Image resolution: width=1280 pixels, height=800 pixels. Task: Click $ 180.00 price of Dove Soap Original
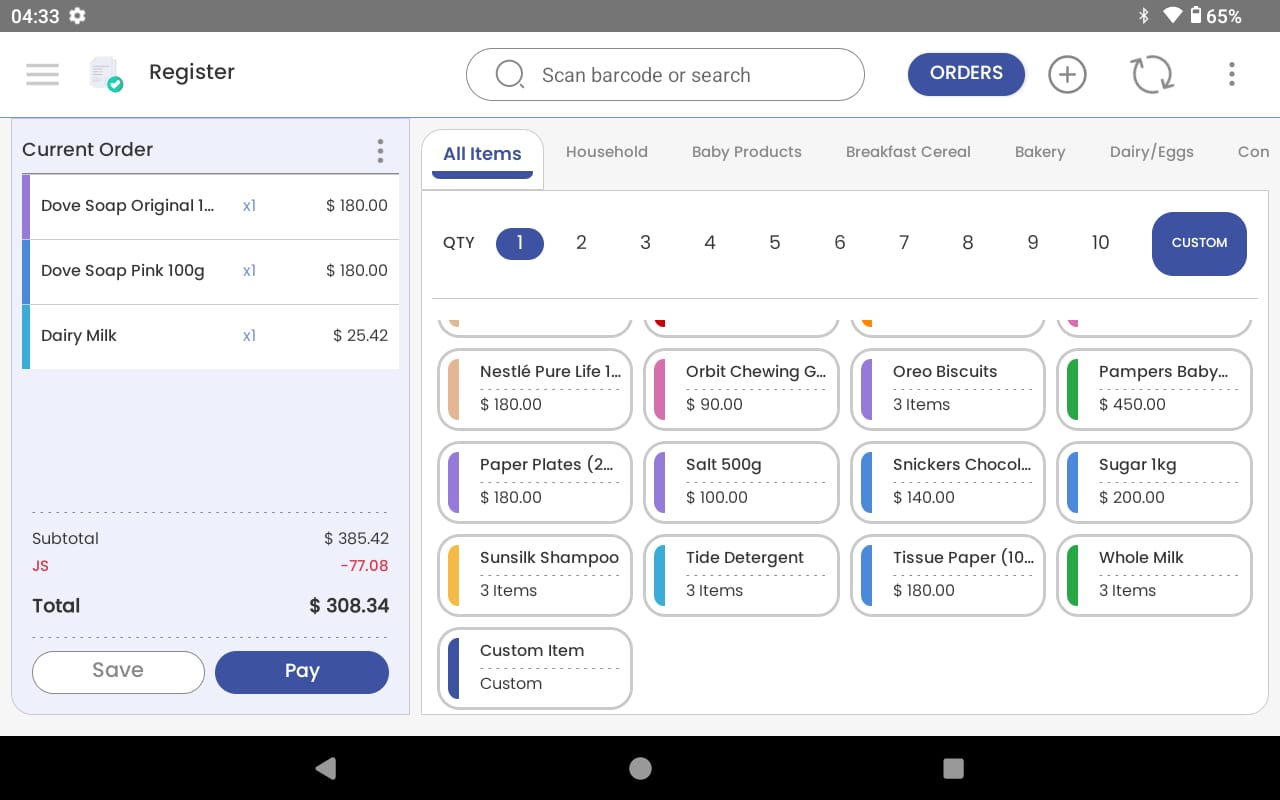(357, 206)
